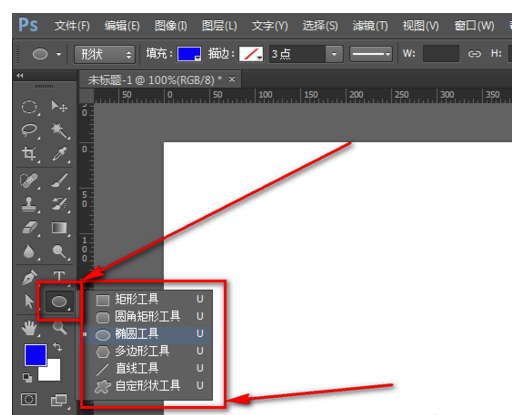Screen dimensions: 528x415
Task: Toggle the width-height link icon
Action: pos(474,54)
